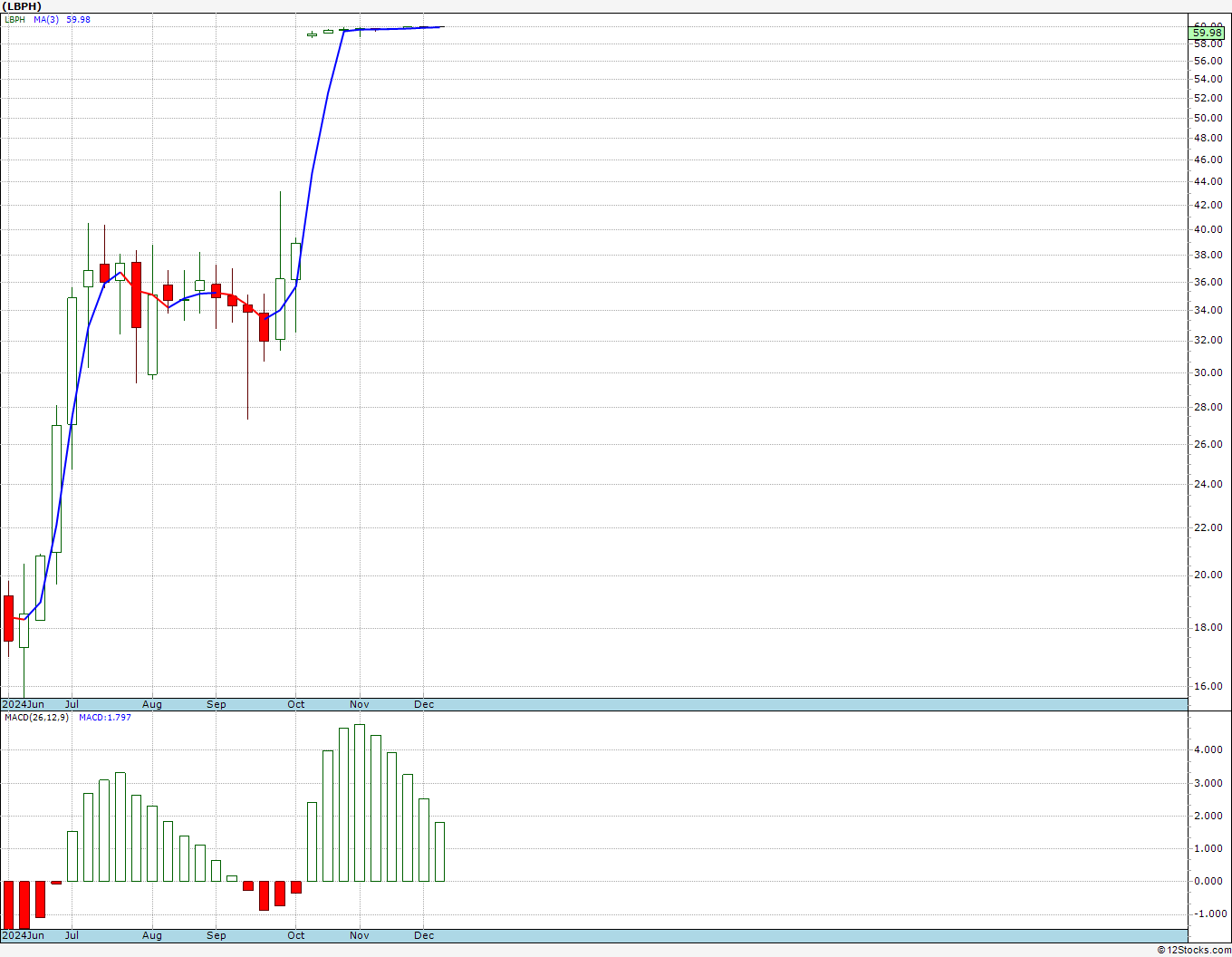This screenshot has width=1232, height=957.
Task: Select the Nov marker on the price timeline
Action: pyautogui.click(x=360, y=704)
